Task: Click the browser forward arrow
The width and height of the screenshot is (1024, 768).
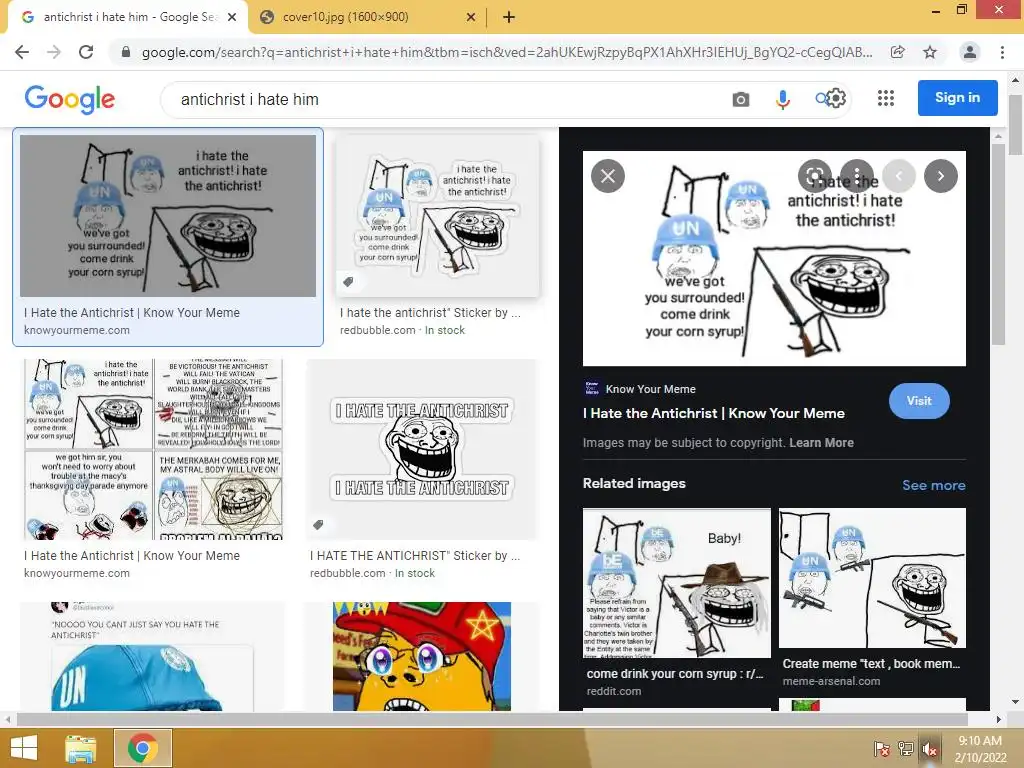Action: click(x=54, y=52)
